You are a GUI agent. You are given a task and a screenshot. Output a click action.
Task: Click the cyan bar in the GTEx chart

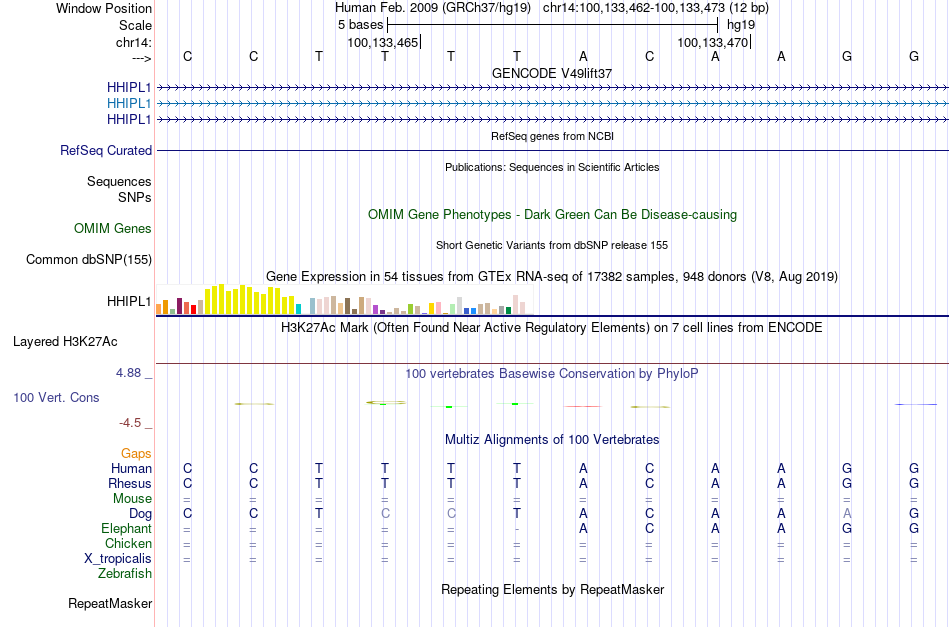click(x=298, y=309)
